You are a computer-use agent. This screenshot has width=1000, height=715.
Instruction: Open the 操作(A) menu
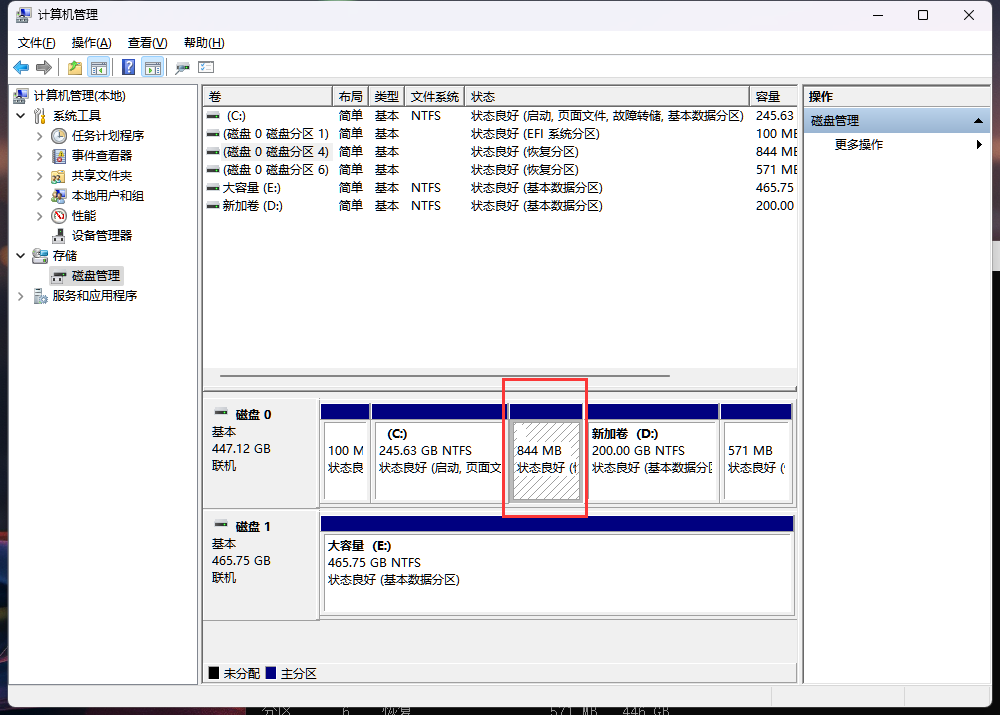(x=91, y=43)
